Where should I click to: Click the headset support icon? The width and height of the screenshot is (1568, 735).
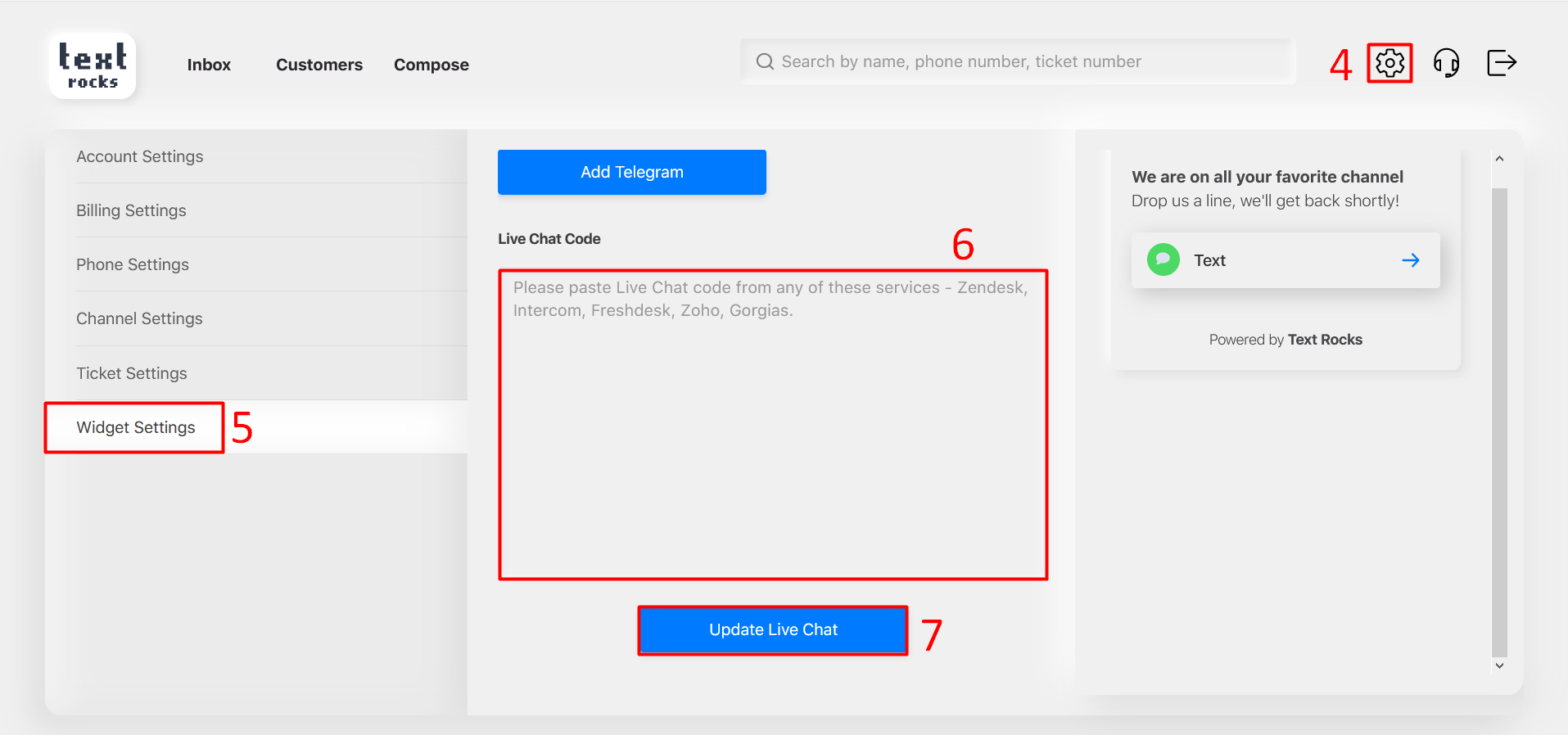[1446, 63]
